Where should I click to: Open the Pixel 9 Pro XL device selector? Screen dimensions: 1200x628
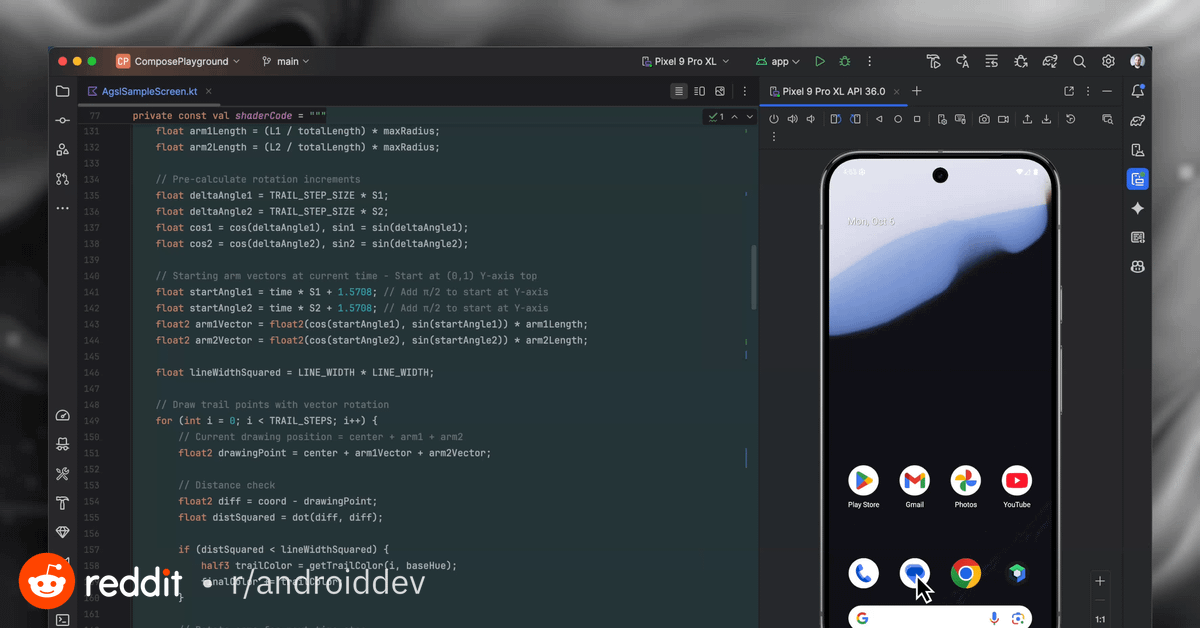(685, 61)
